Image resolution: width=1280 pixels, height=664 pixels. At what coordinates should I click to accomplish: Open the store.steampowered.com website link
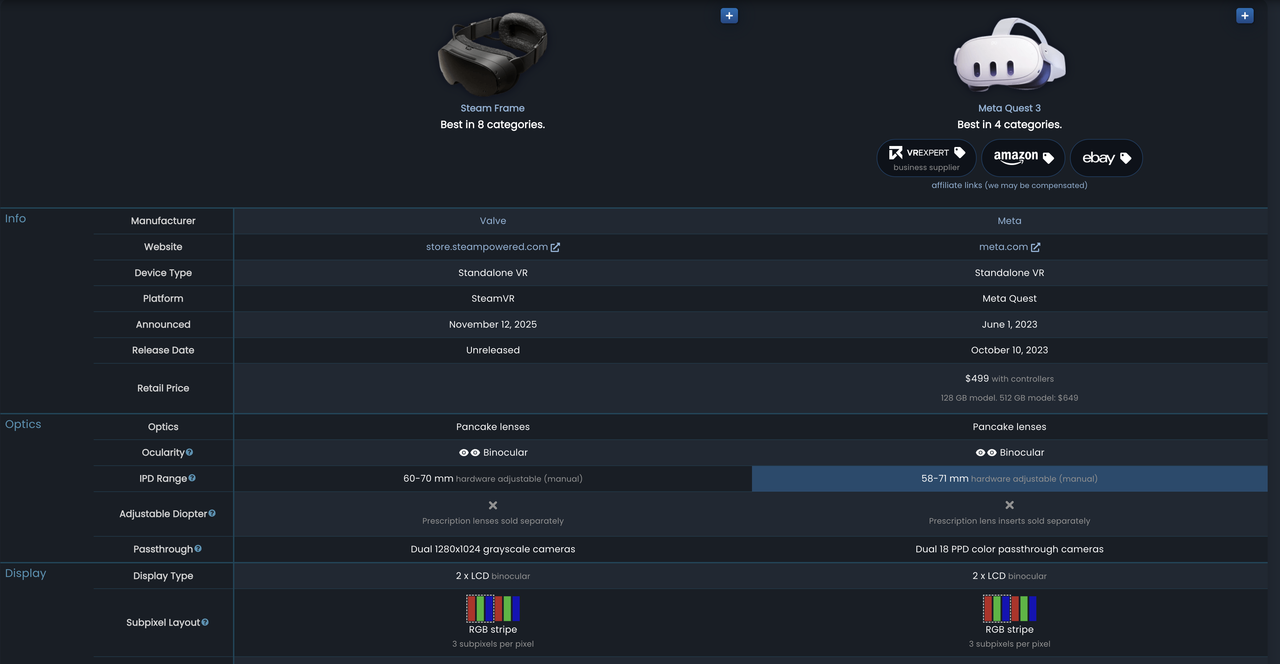487,247
